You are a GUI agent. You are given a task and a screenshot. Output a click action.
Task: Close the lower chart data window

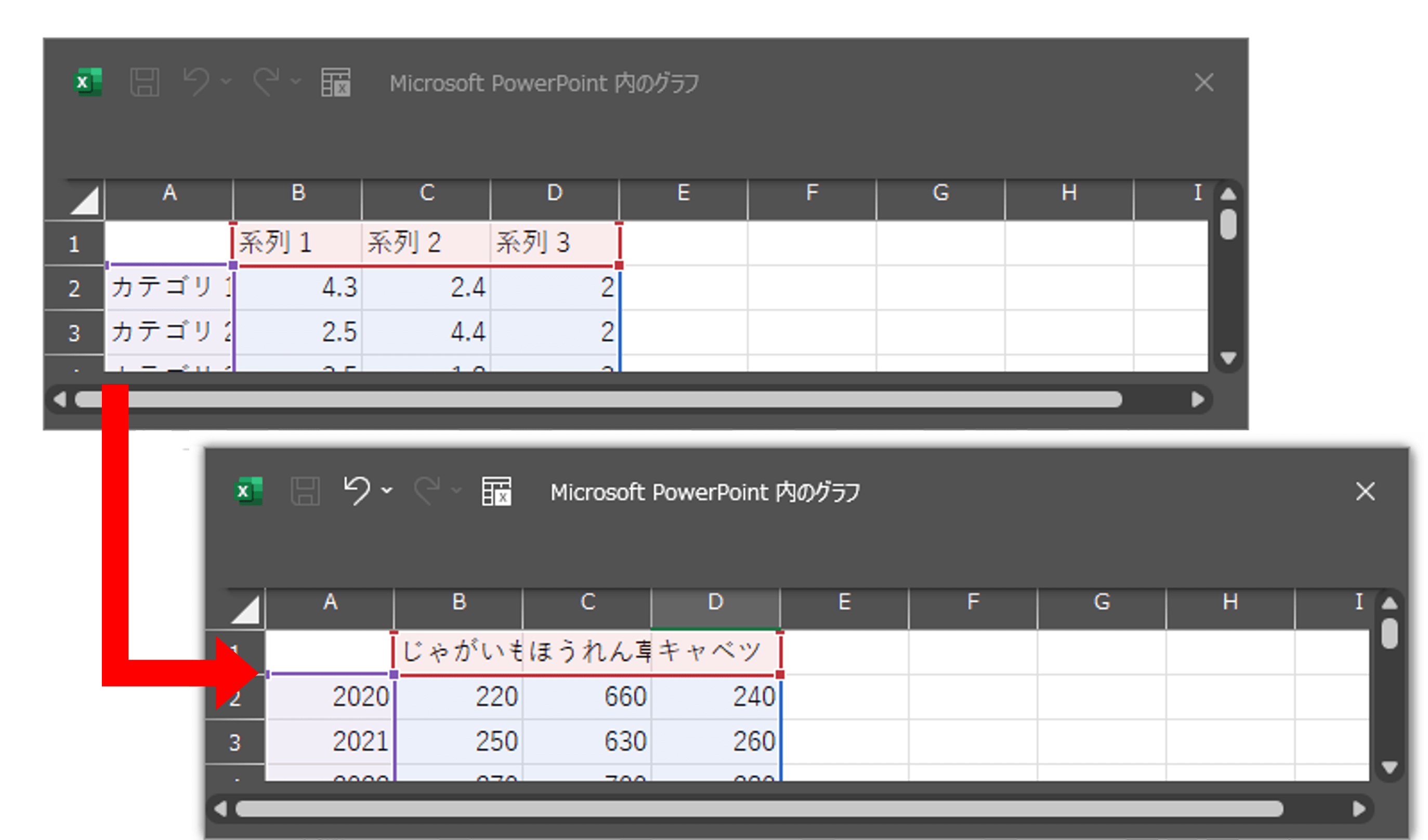coord(1365,491)
